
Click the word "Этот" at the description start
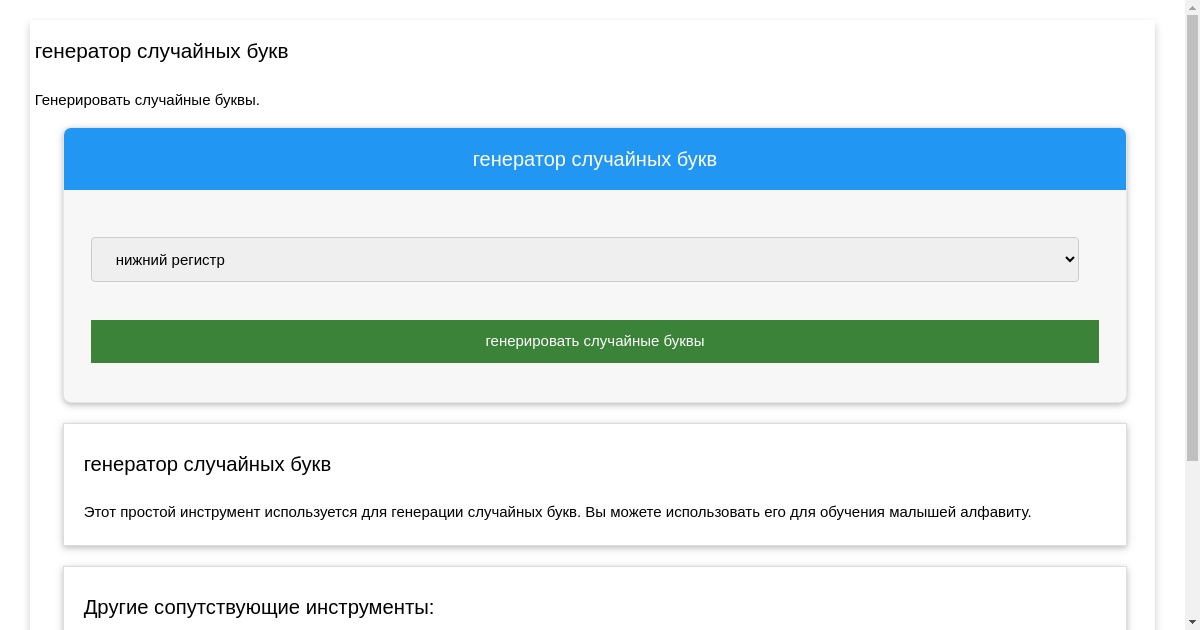pyautogui.click(x=100, y=512)
